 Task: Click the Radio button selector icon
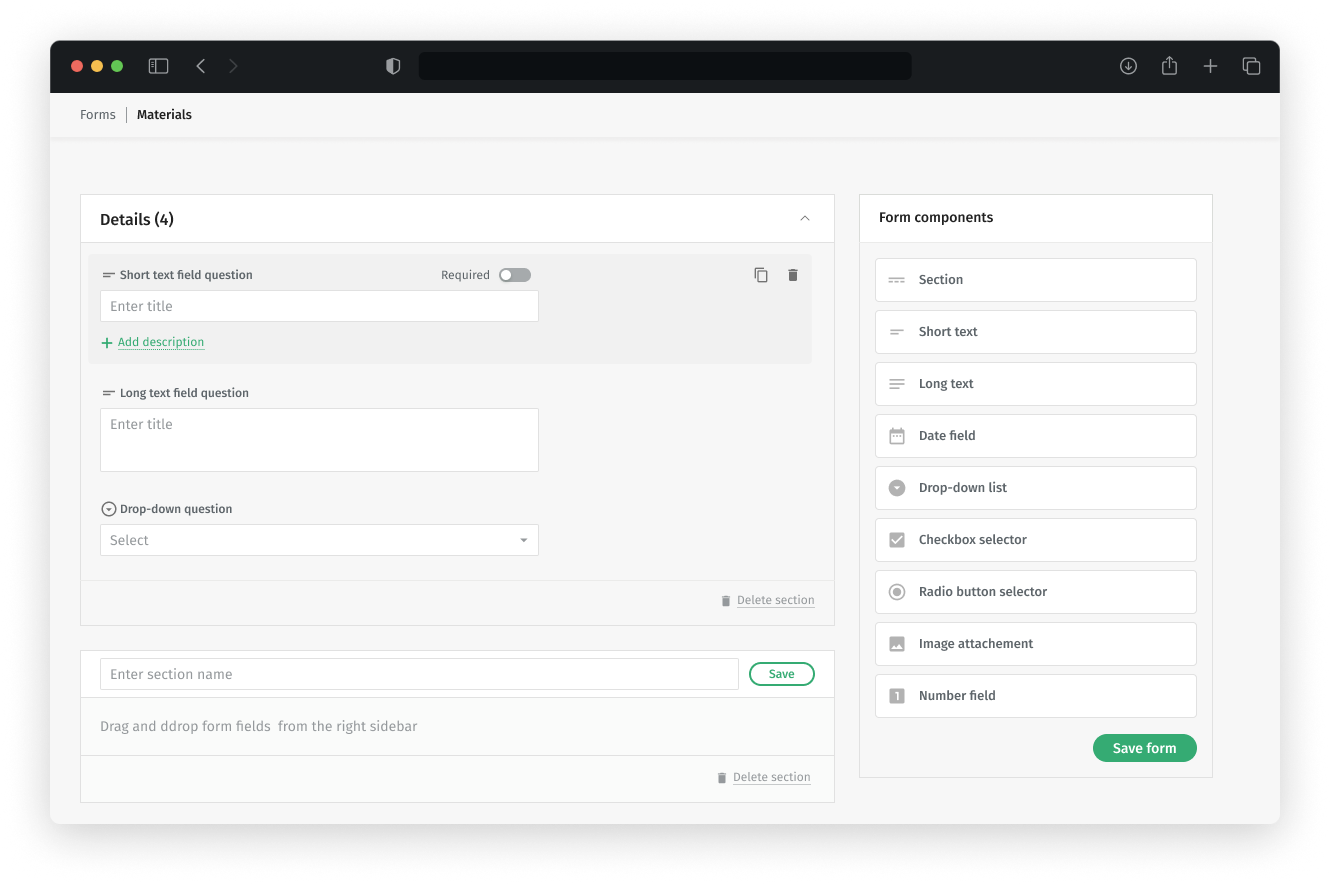pos(897,592)
